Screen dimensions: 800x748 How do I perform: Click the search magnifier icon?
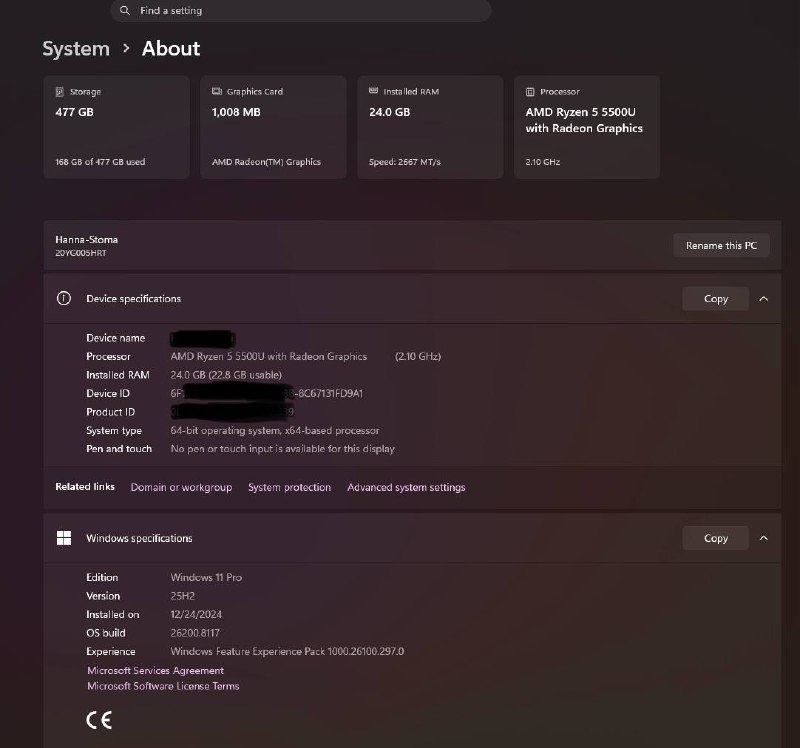pos(124,11)
